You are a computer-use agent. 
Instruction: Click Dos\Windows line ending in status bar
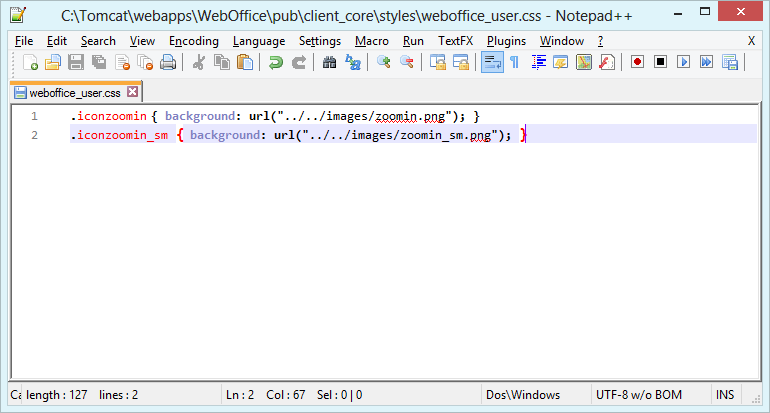(x=523, y=395)
